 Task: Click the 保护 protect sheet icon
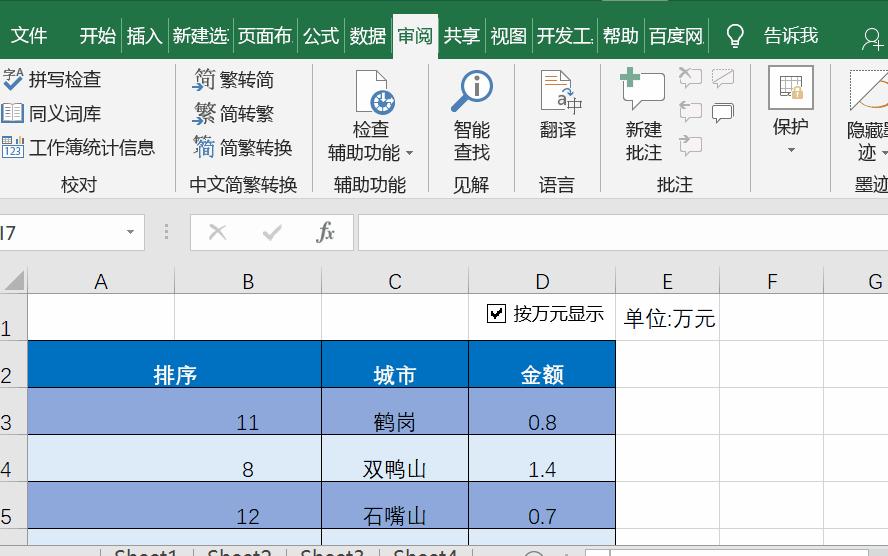coord(791,88)
